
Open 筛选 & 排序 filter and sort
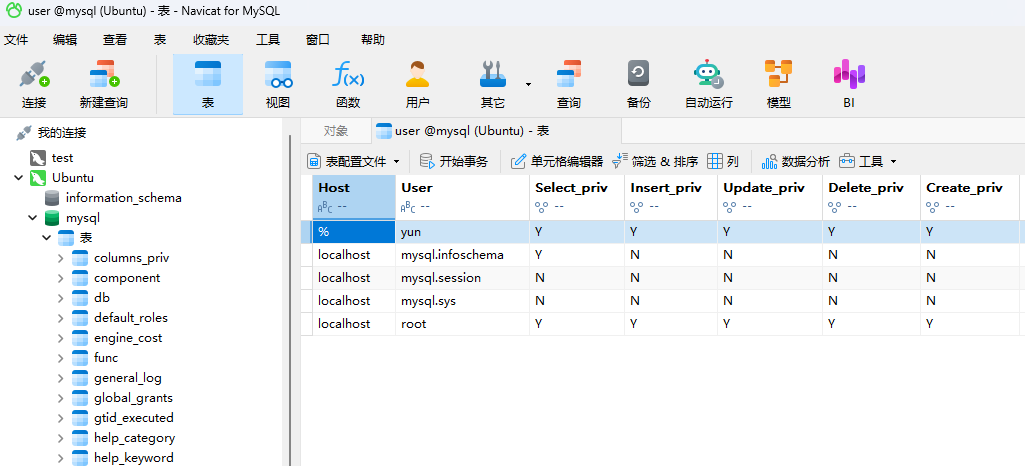click(x=655, y=161)
